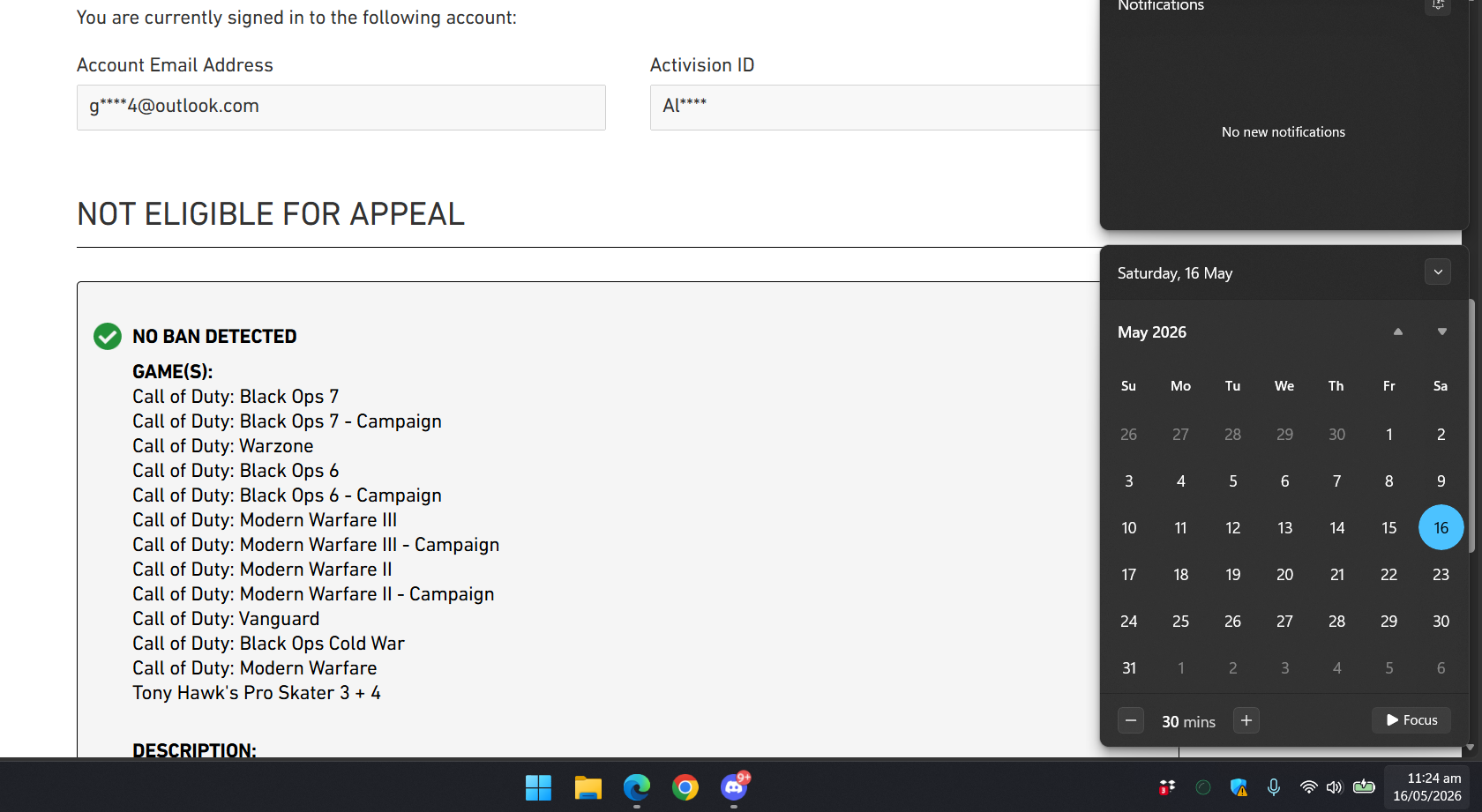
Task: Select May 20 in the calendar
Action: [1285, 574]
